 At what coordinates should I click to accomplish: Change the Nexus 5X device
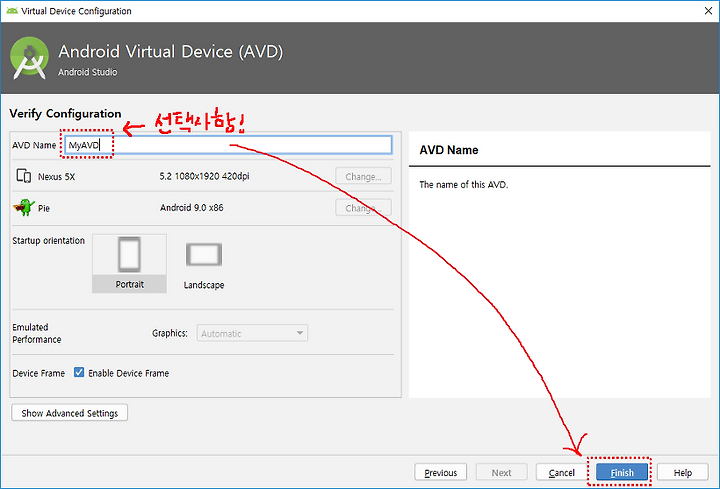click(363, 176)
